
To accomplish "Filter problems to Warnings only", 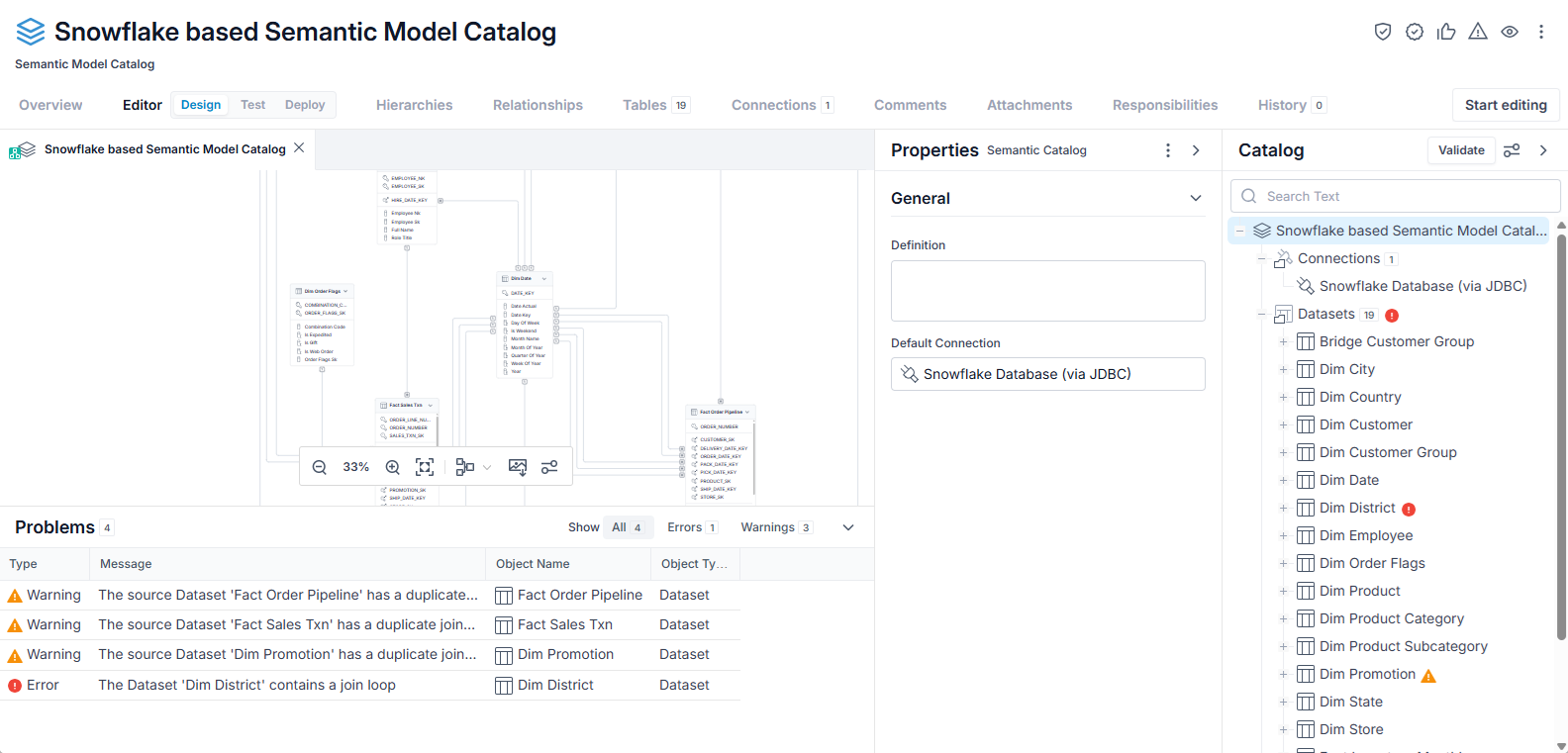I will 777,527.
